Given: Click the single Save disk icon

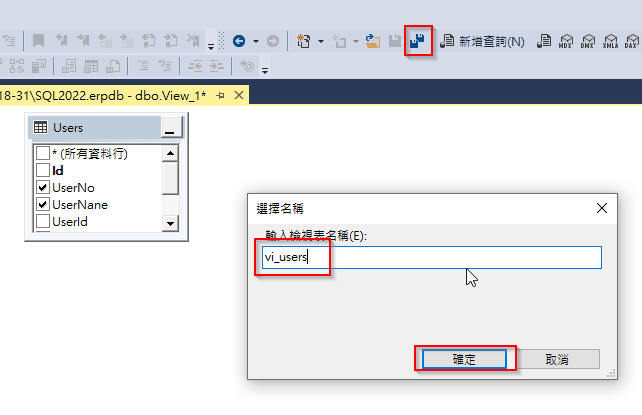Looking at the screenshot, I should click(x=395, y=41).
